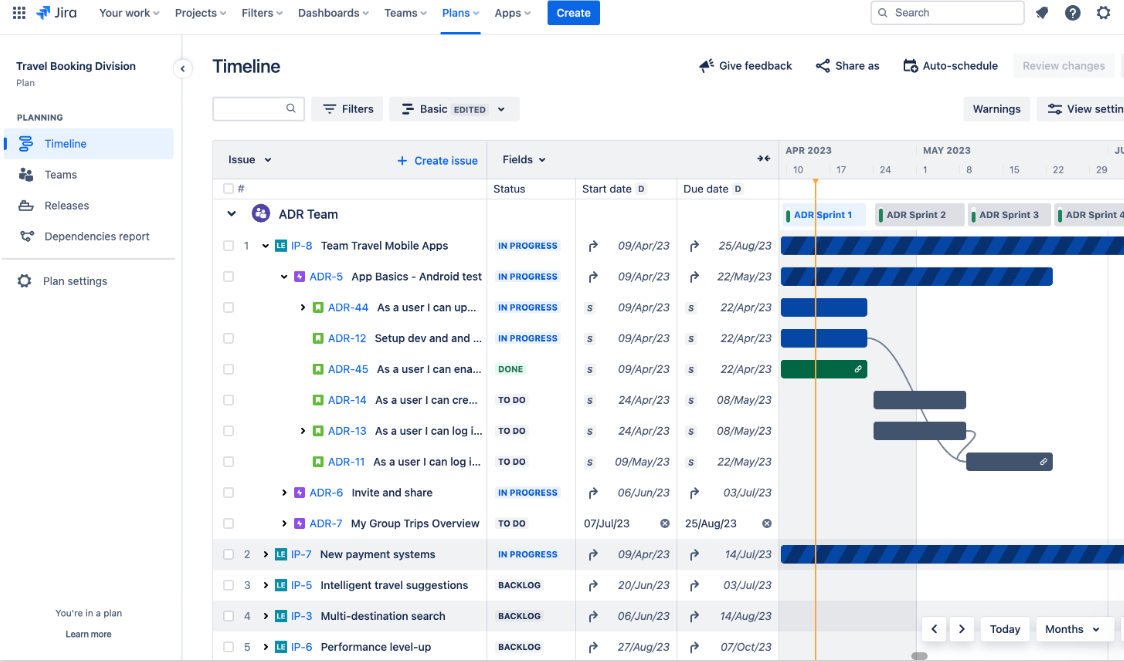The height and width of the screenshot is (662, 1124).
Task: Select the ADR-14 row checkbox
Action: [228, 400]
